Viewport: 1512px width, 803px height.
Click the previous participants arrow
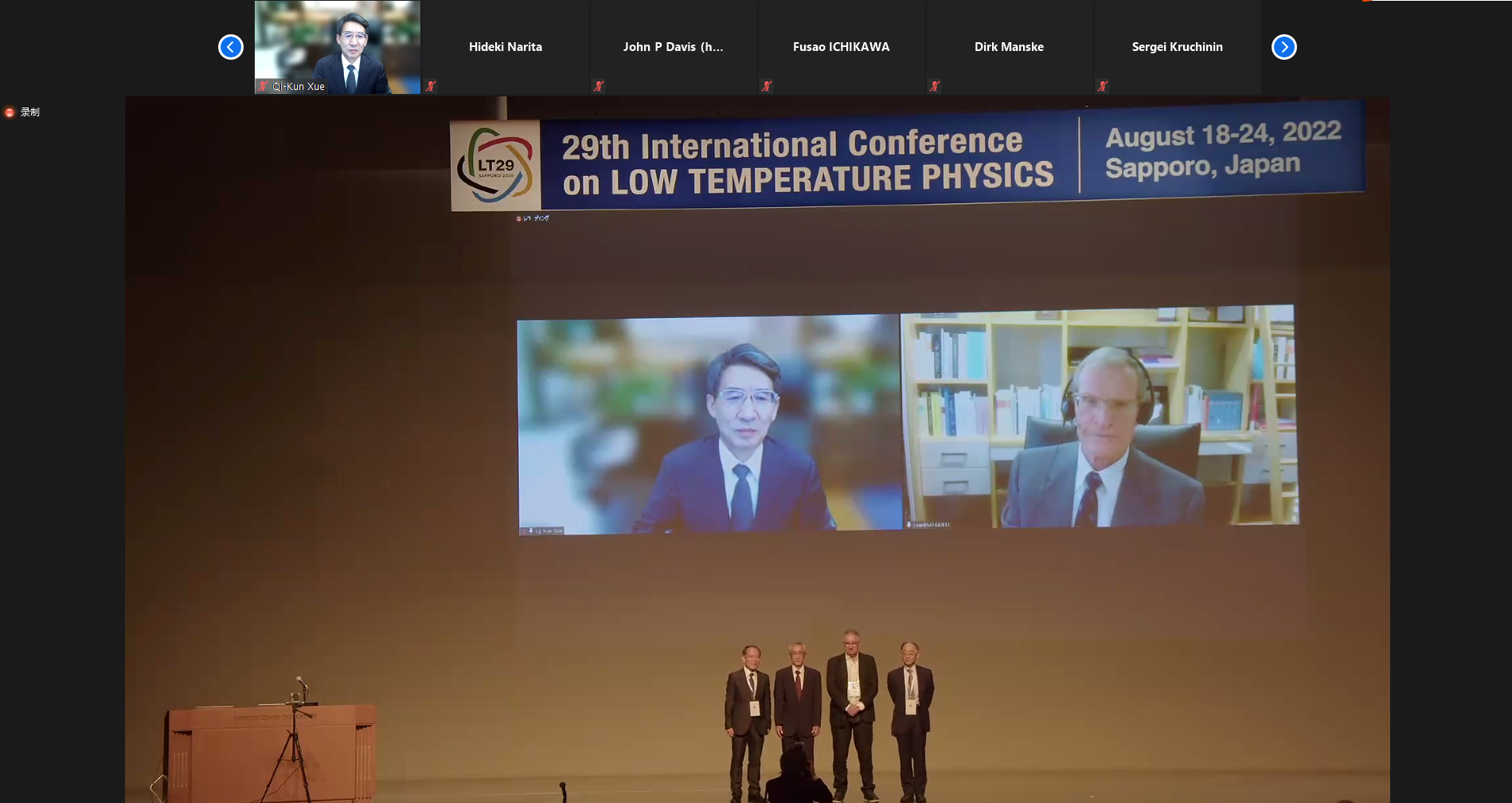[231, 47]
